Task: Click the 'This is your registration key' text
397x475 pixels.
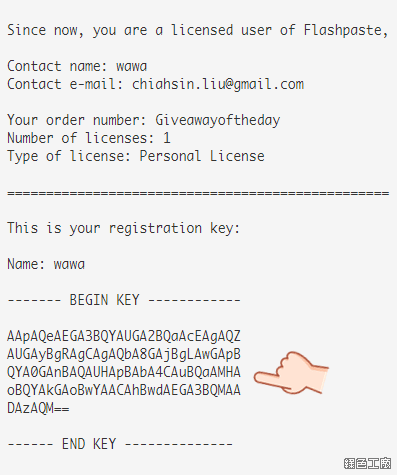Action: pos(124,228)
